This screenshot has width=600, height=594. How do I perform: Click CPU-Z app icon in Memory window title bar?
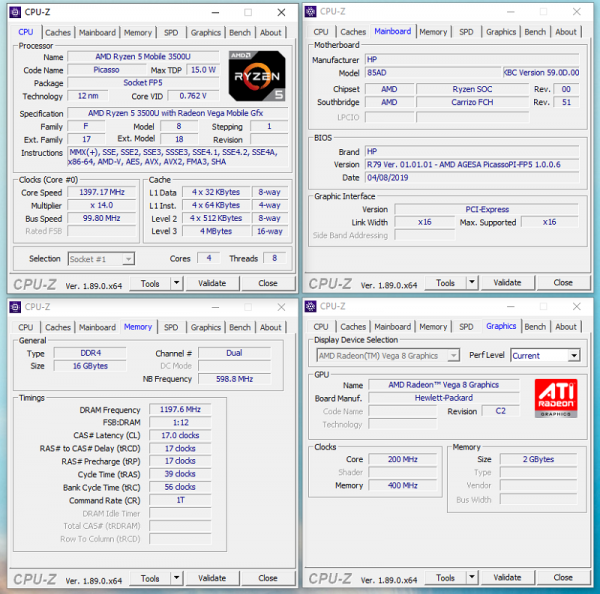pos(15,307)
